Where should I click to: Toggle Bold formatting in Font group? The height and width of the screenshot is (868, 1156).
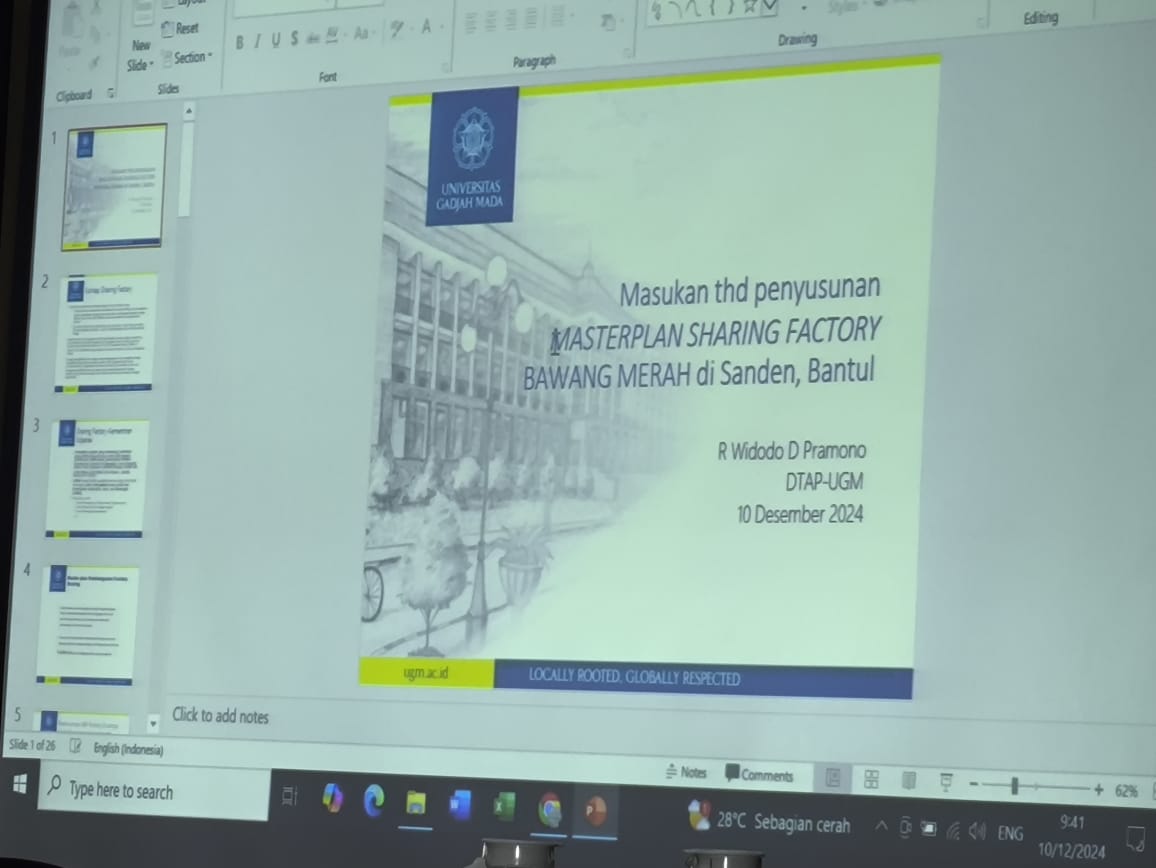coord(240,43)
